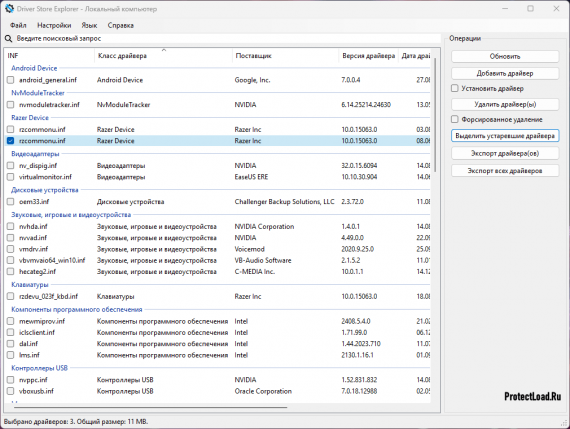
Task: Check the hecateg2.inf driver checkbox
Action: [x=11, y=272]
